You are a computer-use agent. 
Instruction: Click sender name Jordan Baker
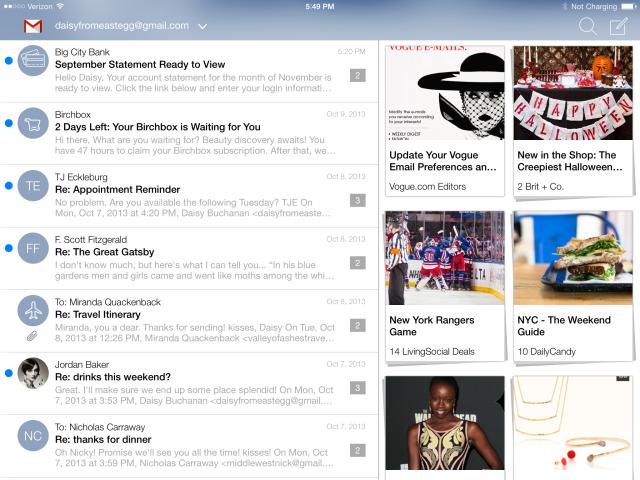pyautogui.click(x=82, y=364)
